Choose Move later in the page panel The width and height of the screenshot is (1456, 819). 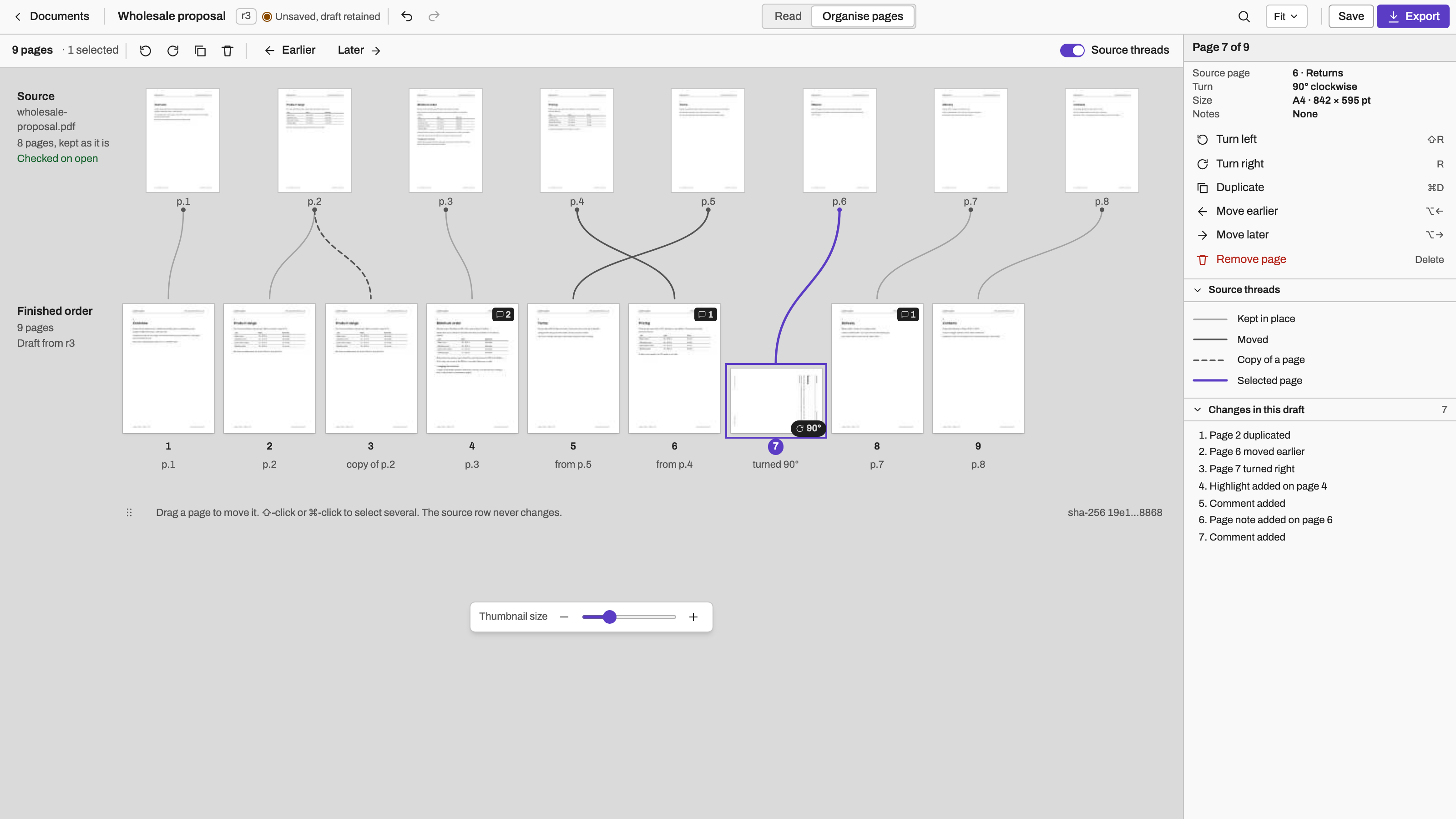tap(1319, 235)
